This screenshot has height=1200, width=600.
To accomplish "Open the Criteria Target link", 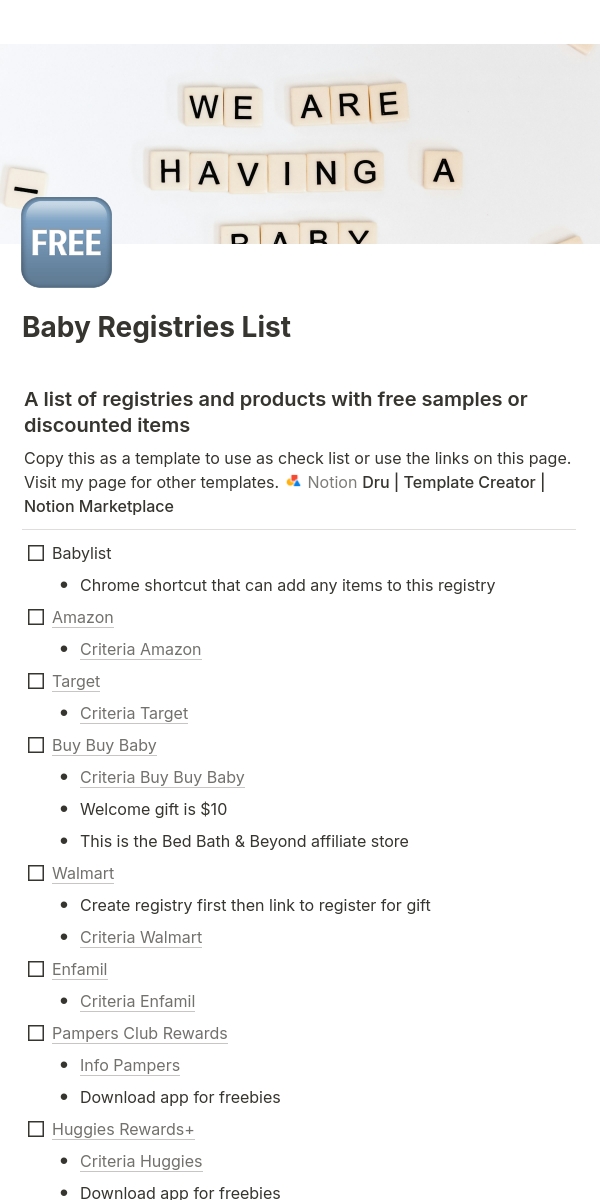I will (x=134, y=713).
